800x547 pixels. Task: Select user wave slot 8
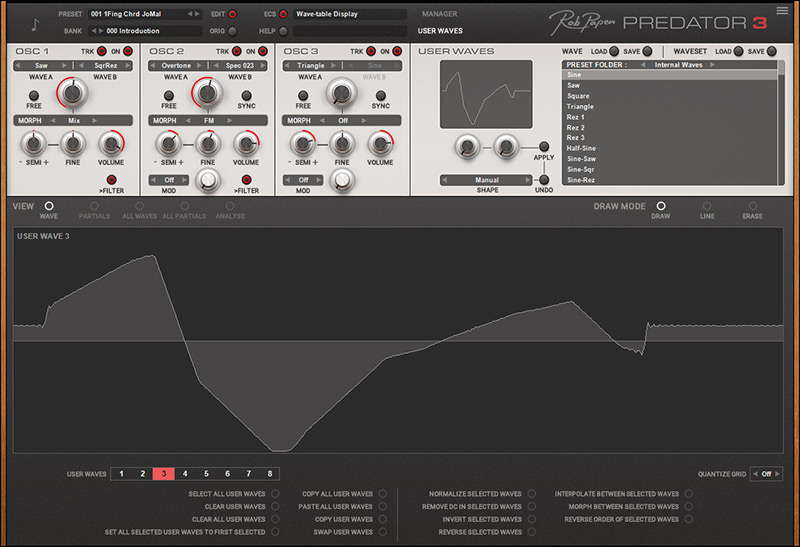pyautogui.click(x=269, y=474)
